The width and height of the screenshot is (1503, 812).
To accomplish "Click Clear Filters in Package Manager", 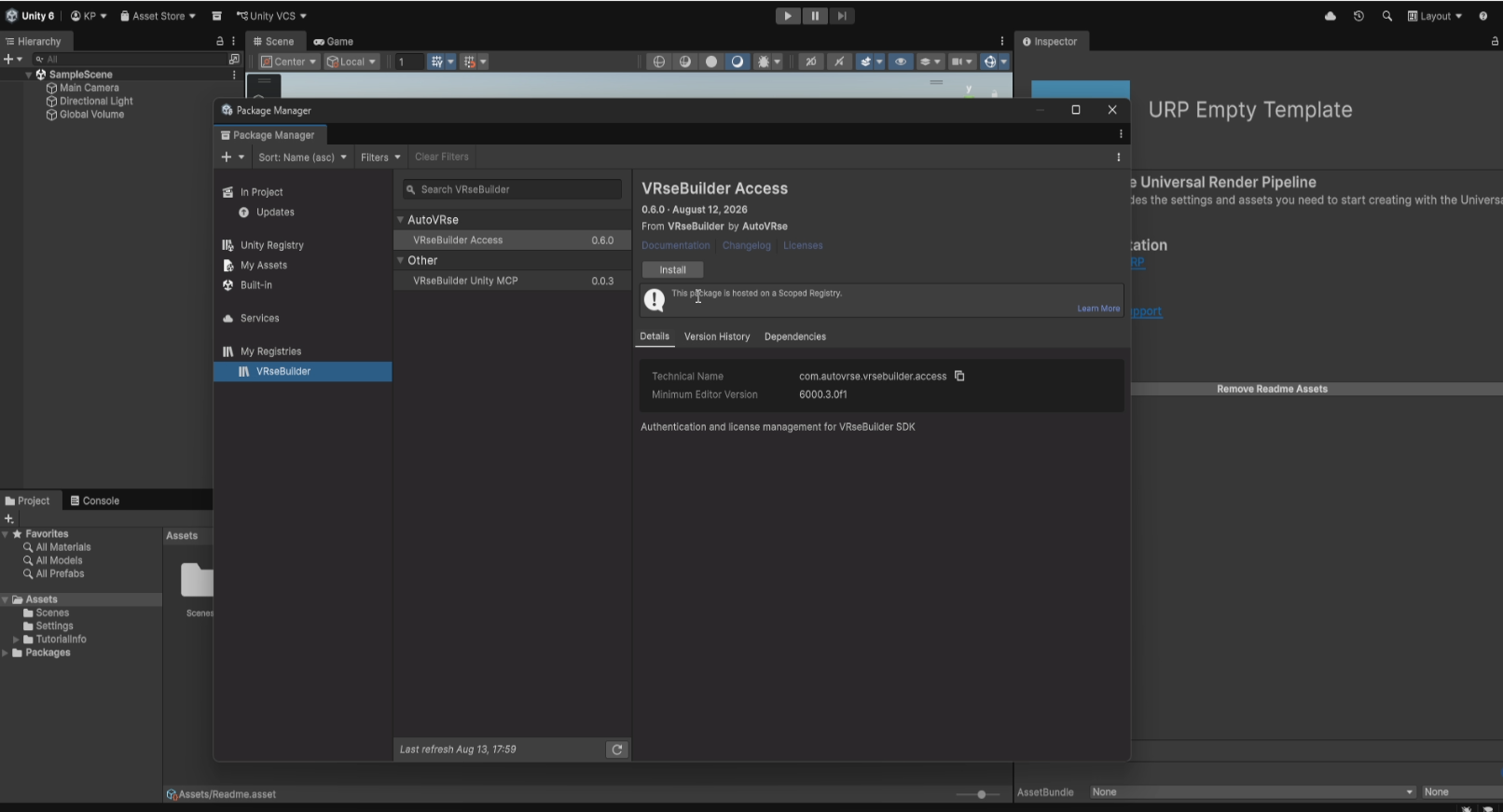I will point(442,157).
